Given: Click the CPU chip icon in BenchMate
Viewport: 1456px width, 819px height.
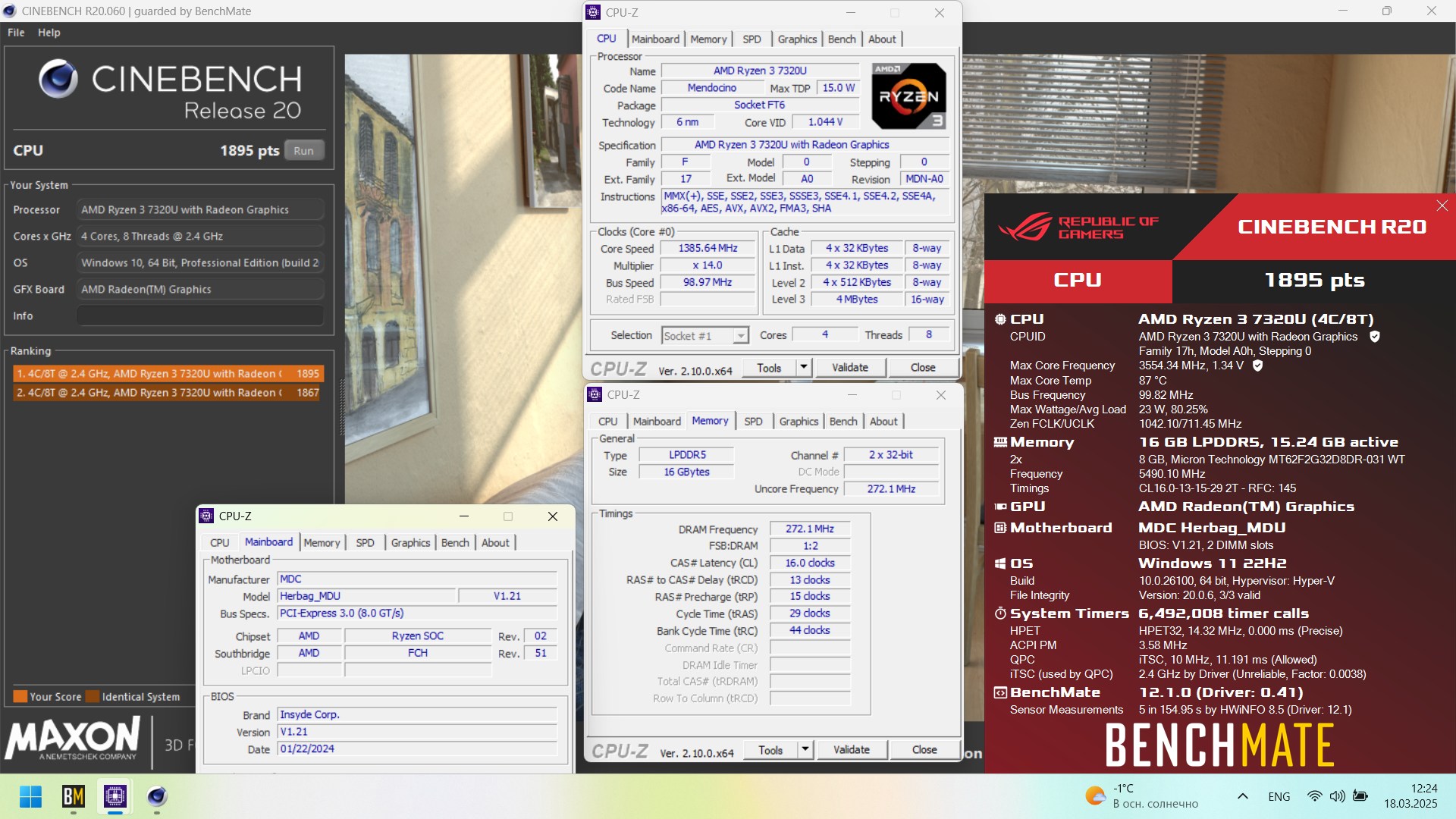Looking at the screenshot, I should point(1000,319).
